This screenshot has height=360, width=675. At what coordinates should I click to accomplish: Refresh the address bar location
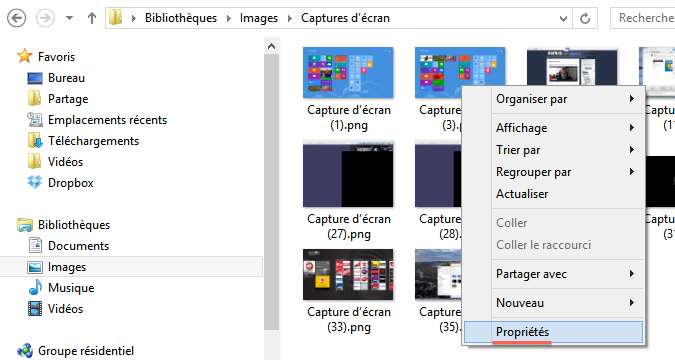[585, 19]
